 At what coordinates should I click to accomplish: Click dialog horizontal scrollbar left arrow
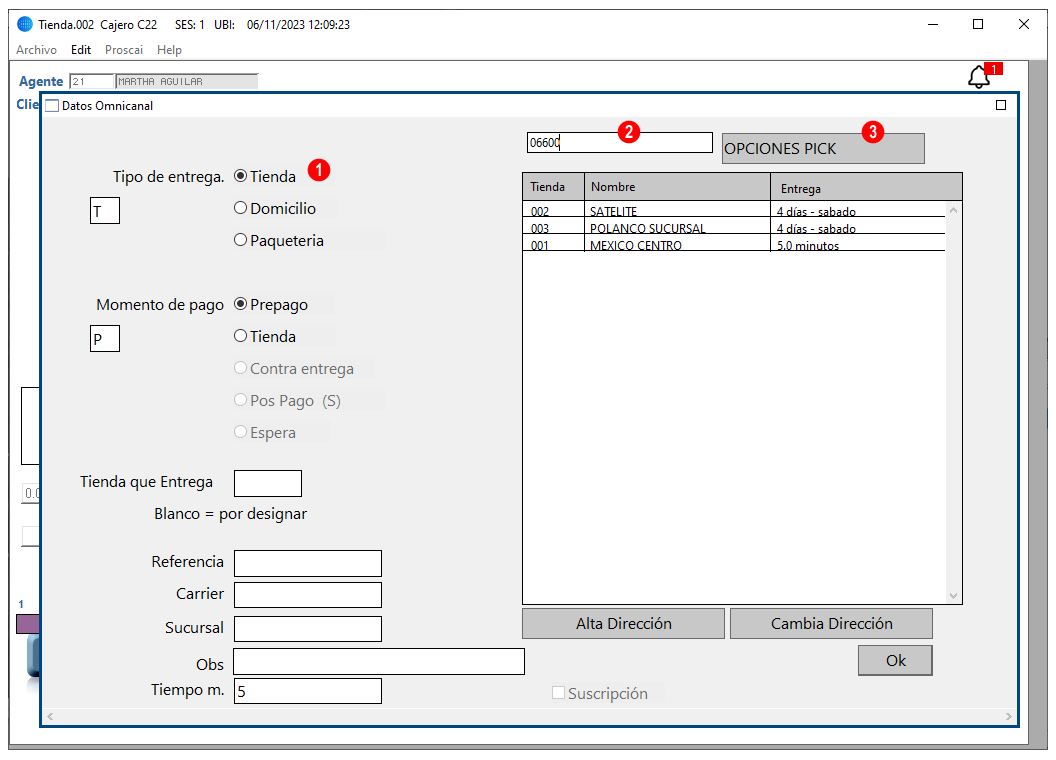click(50, 716)
